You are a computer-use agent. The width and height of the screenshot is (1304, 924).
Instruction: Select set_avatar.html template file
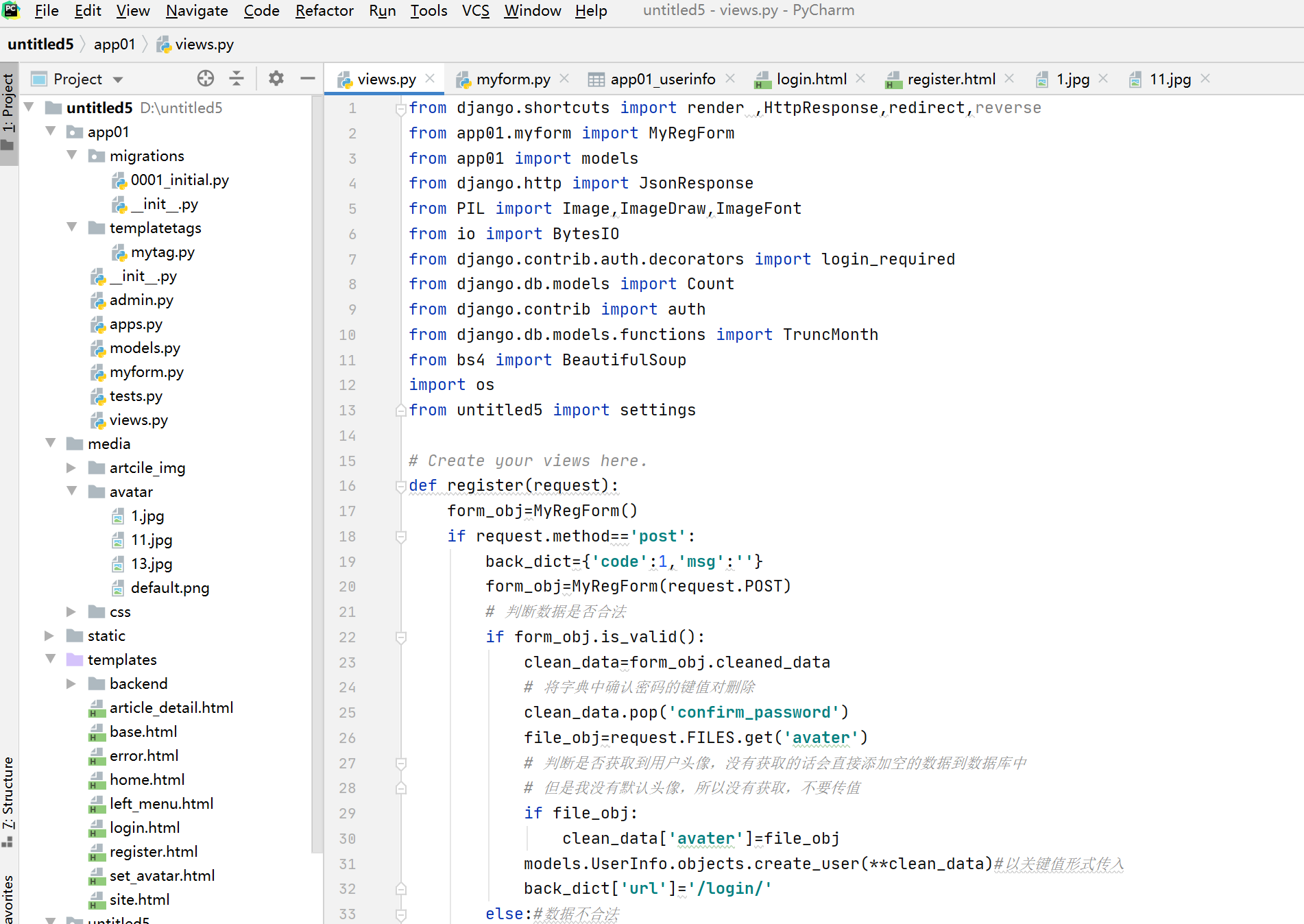coord(162,876)
